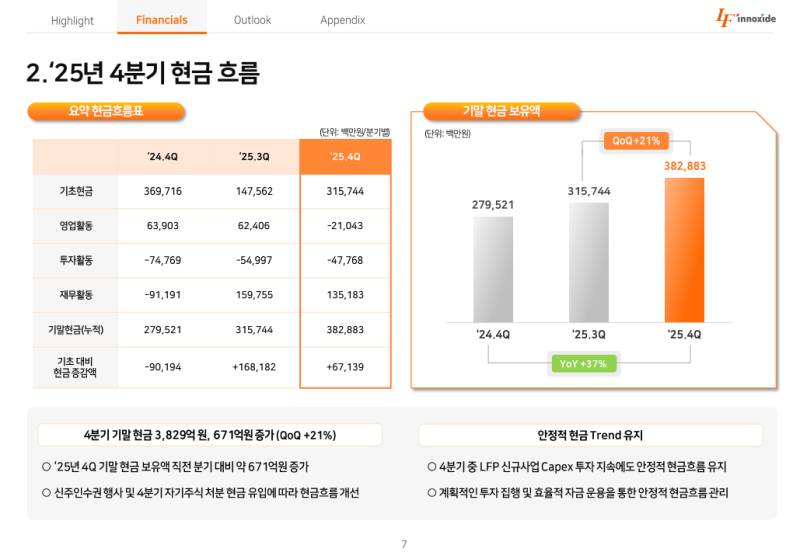
Task: Go to the Appendix tab
Action: [x=342, y=20]
